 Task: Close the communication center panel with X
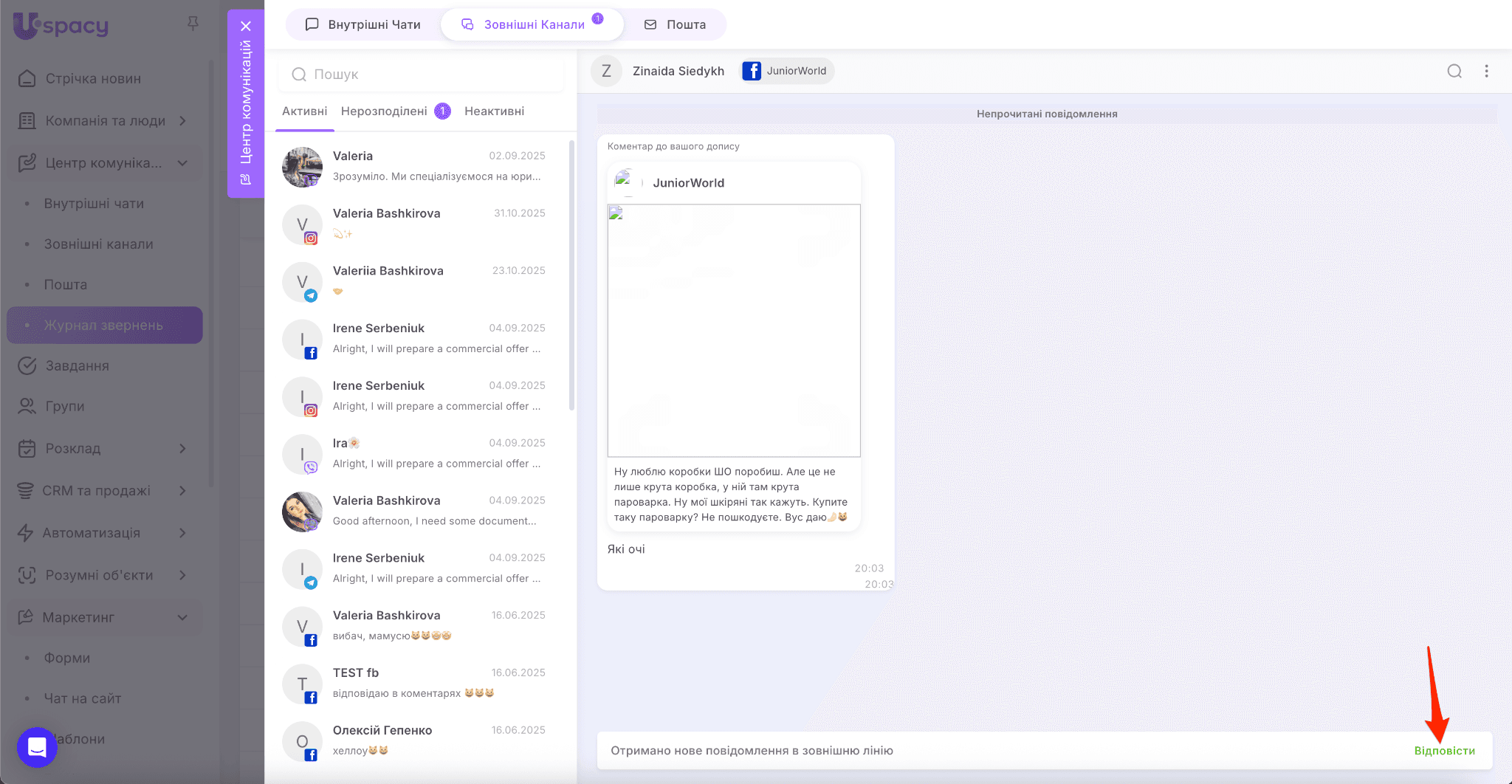click(x=246, y=26)
